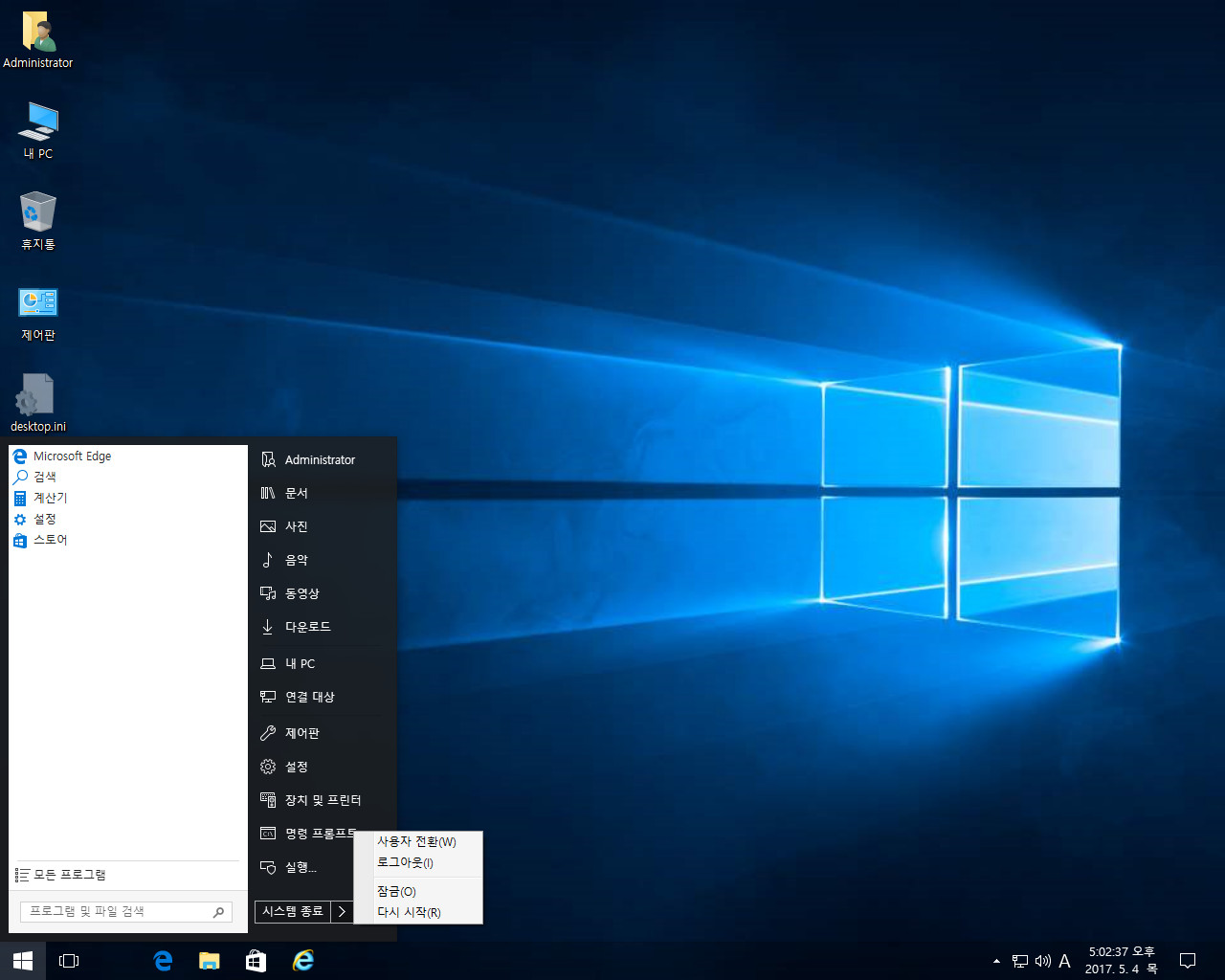Choose 잠금(O) from shutdown submenu
This screenshot has width=1225, height=980.
(418, 892)
